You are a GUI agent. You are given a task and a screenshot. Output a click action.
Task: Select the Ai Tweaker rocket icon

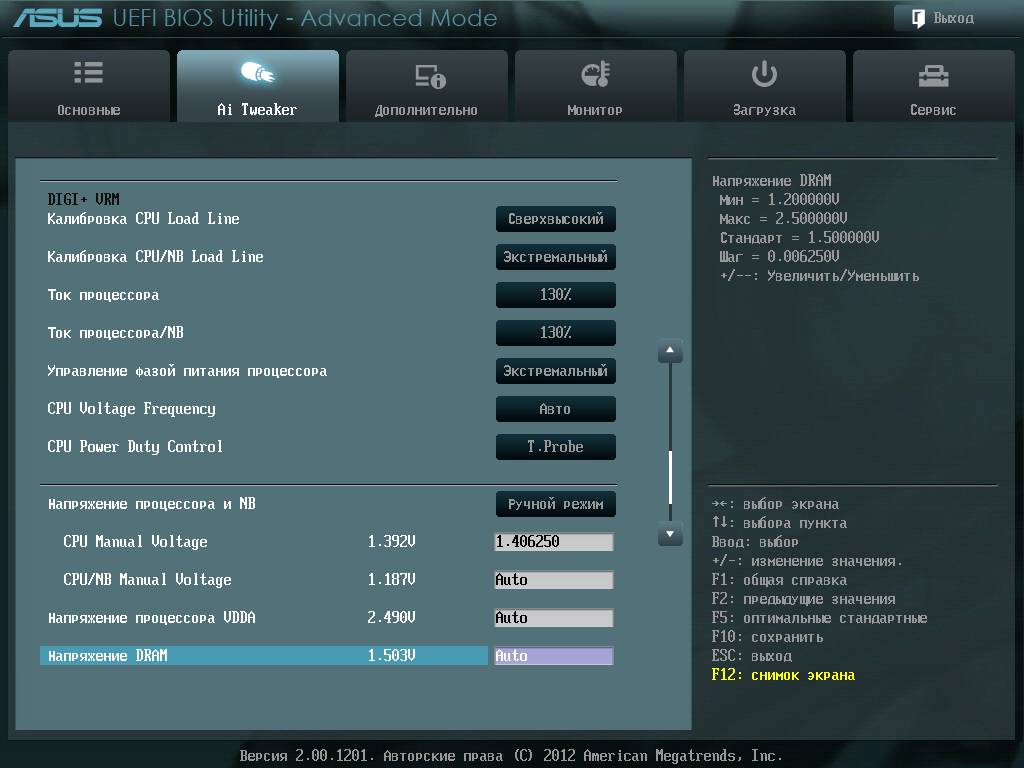pyautogui.click(x=257, y=74)
